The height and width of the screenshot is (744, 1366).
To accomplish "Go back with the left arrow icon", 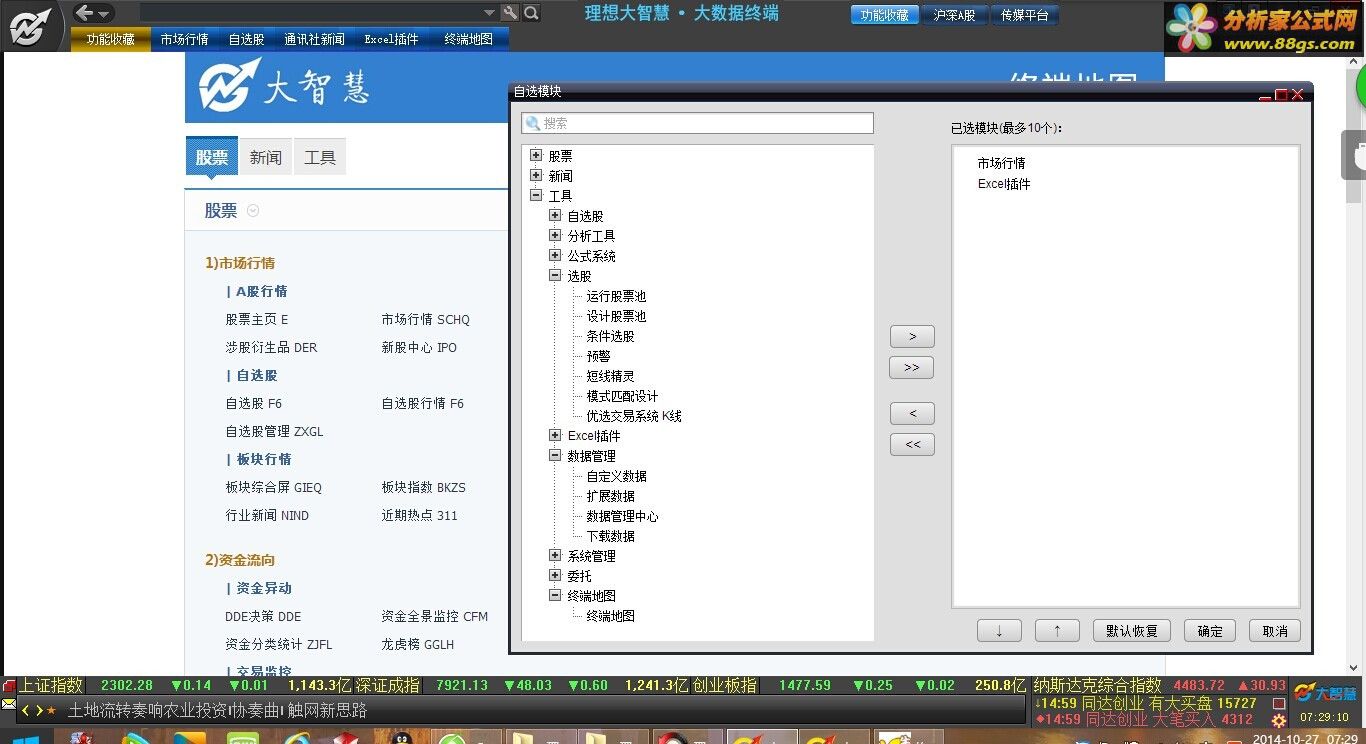I will point(84,13).
